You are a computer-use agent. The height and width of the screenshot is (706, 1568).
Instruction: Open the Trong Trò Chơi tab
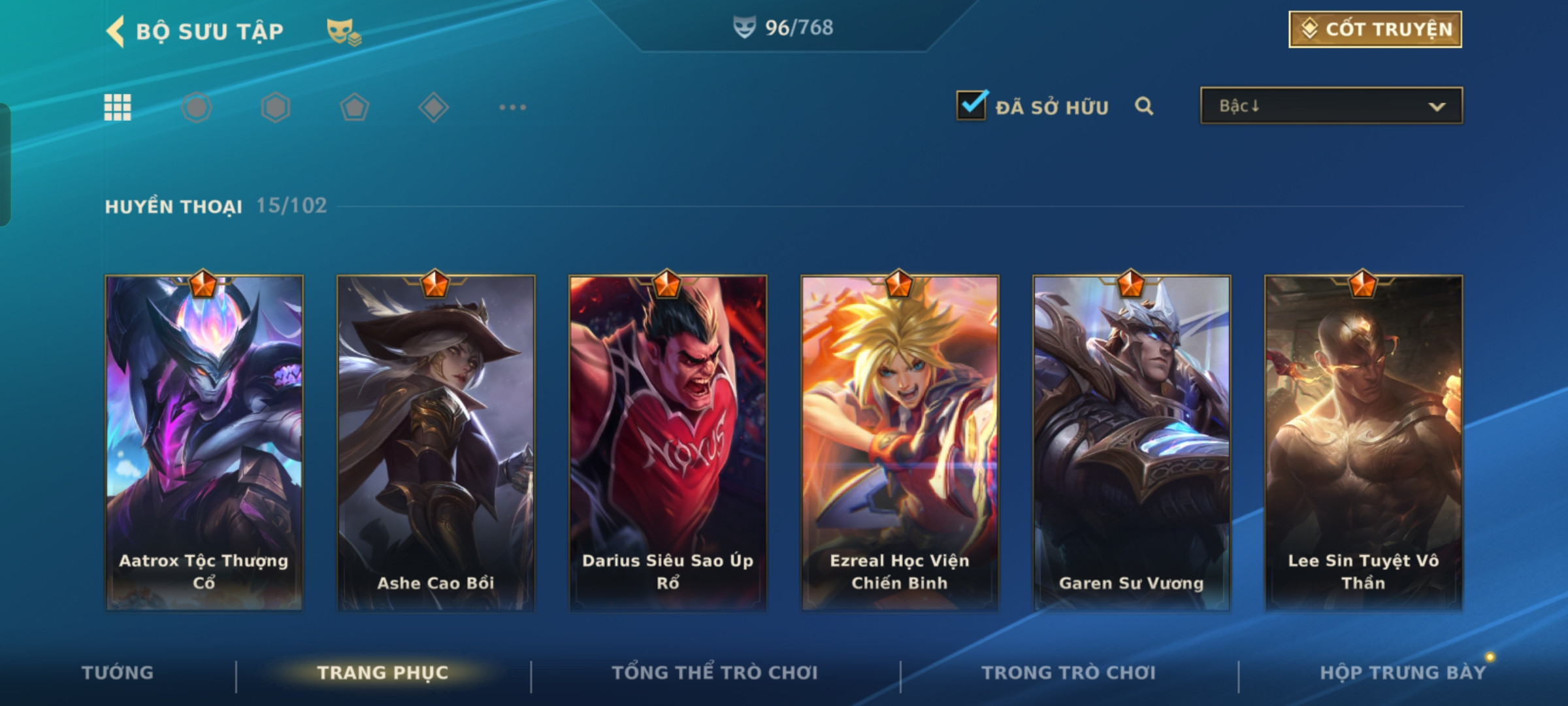point(1069,673)
